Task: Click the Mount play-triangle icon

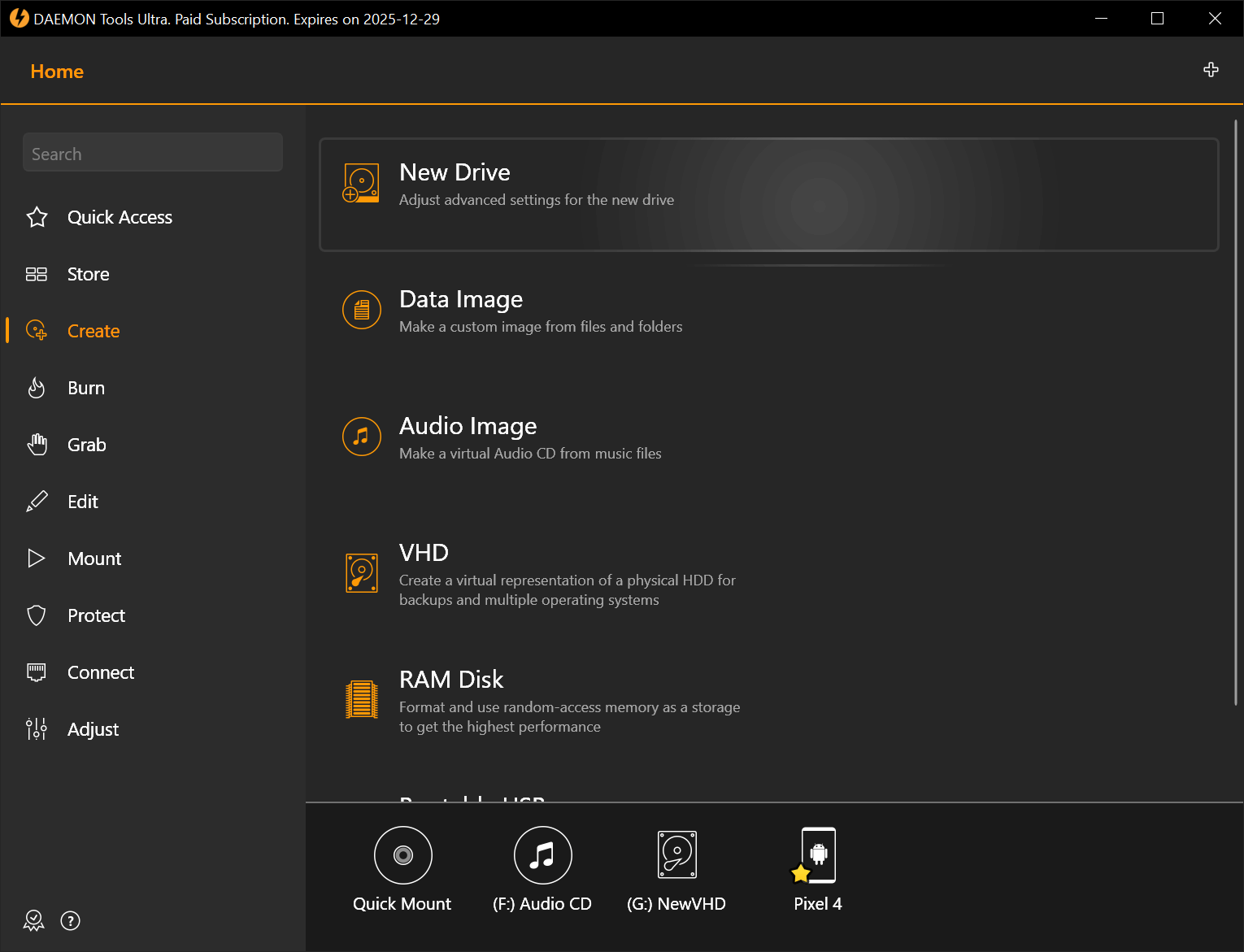Action: click(x=37, y=558)
